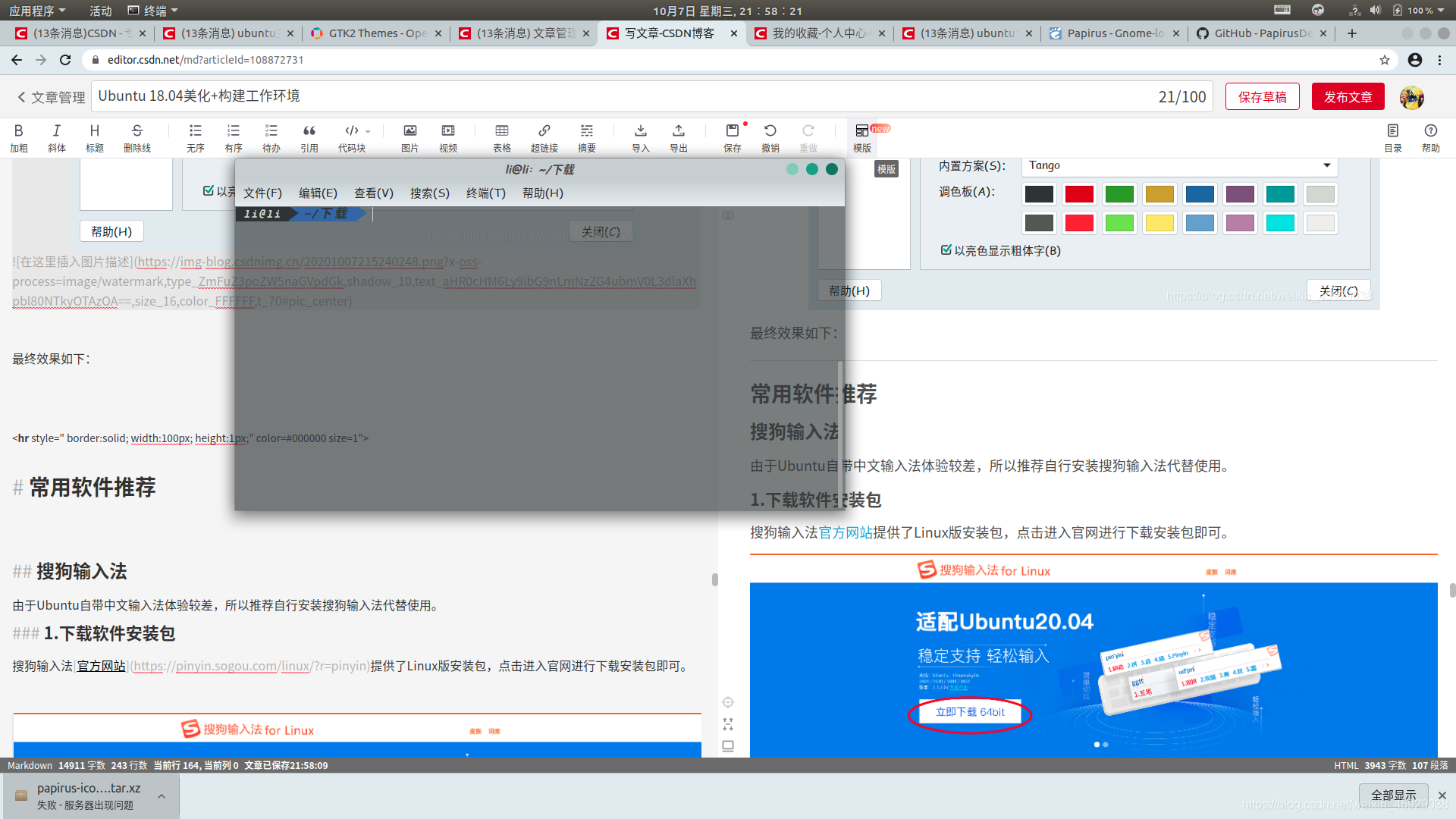Toggle preview visibility eye icon
The height and width of the screenshot is (819, 1456).
pyautogui.click(x=728, y=215)
